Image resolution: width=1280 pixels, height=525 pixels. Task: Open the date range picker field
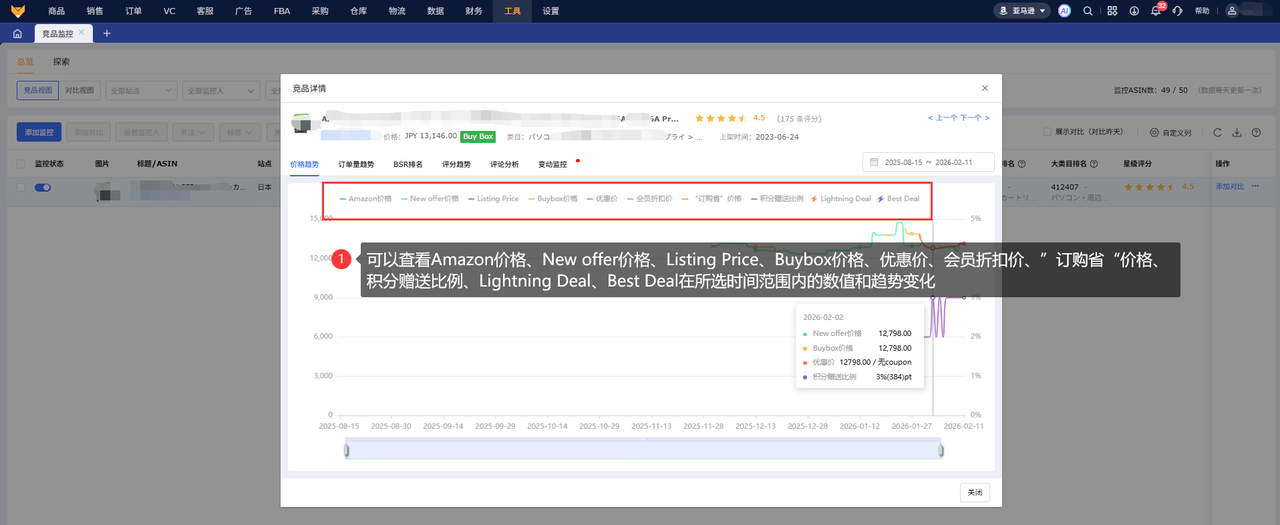coord(928,162)
